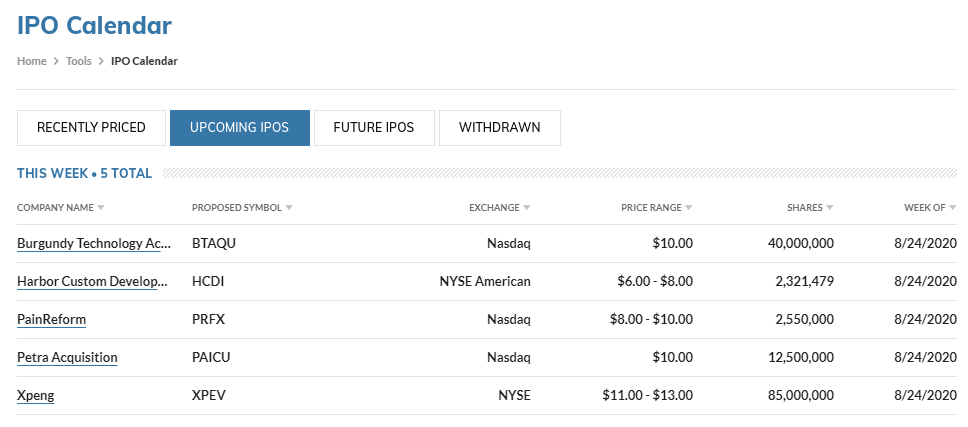Sort by Shares column arrow
The image size is (968, 427).
pyautogui.click(x=830, y=208)
